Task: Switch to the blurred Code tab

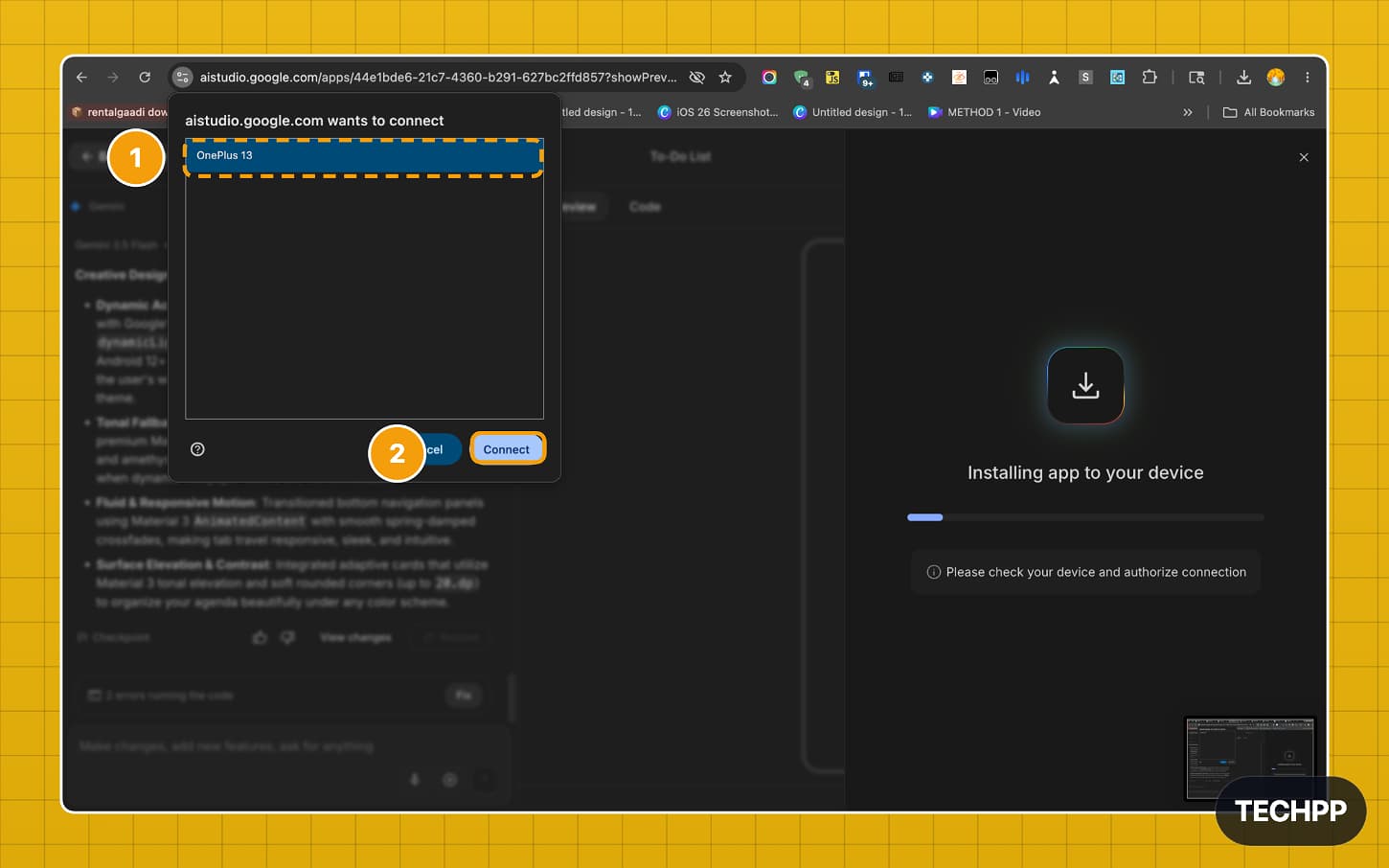Action: (x=645, y=207)
